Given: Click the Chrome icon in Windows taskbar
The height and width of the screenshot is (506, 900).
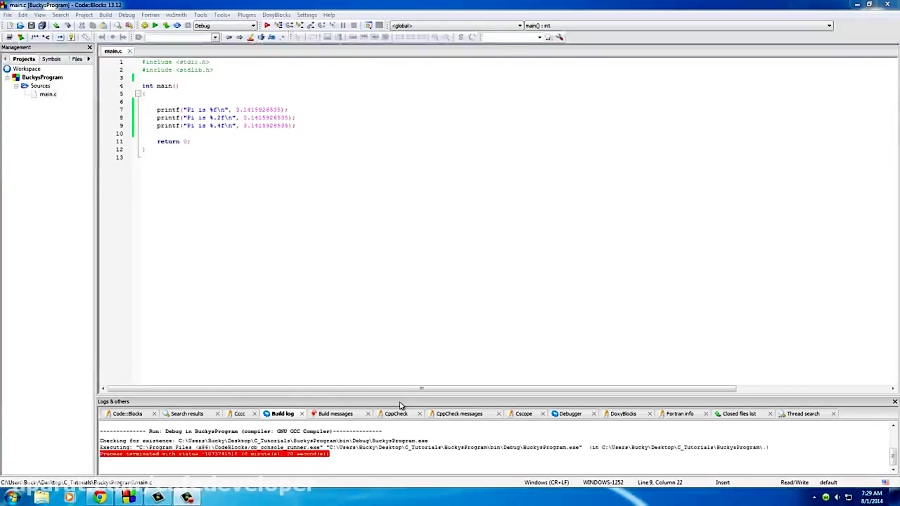Looking at the screenshot, I should [100, 496].
